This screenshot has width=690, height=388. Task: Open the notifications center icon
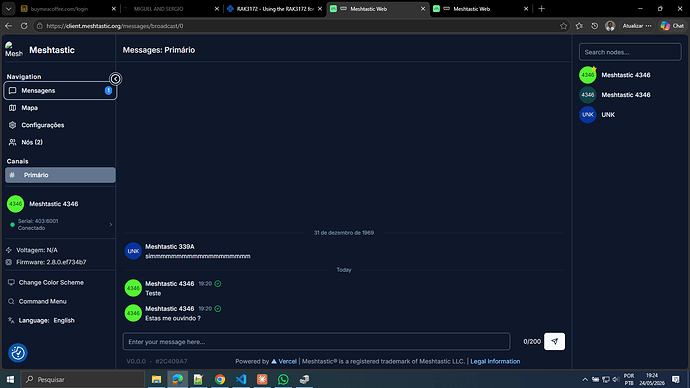tap(675, 379)
